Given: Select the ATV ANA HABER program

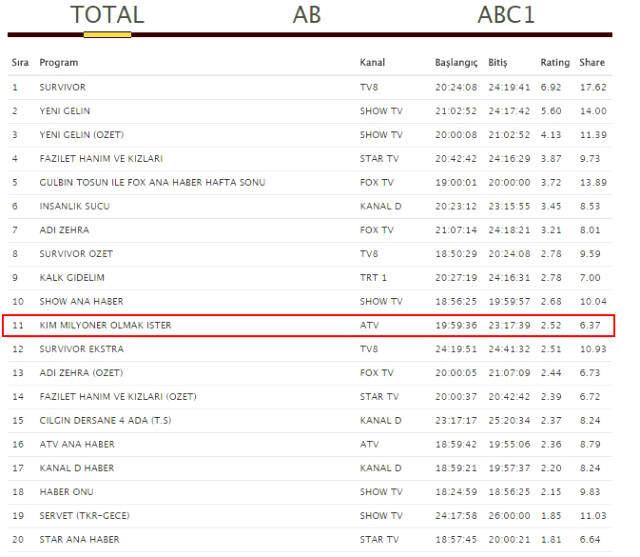Looking at the screenshot, I should (77, 444).
